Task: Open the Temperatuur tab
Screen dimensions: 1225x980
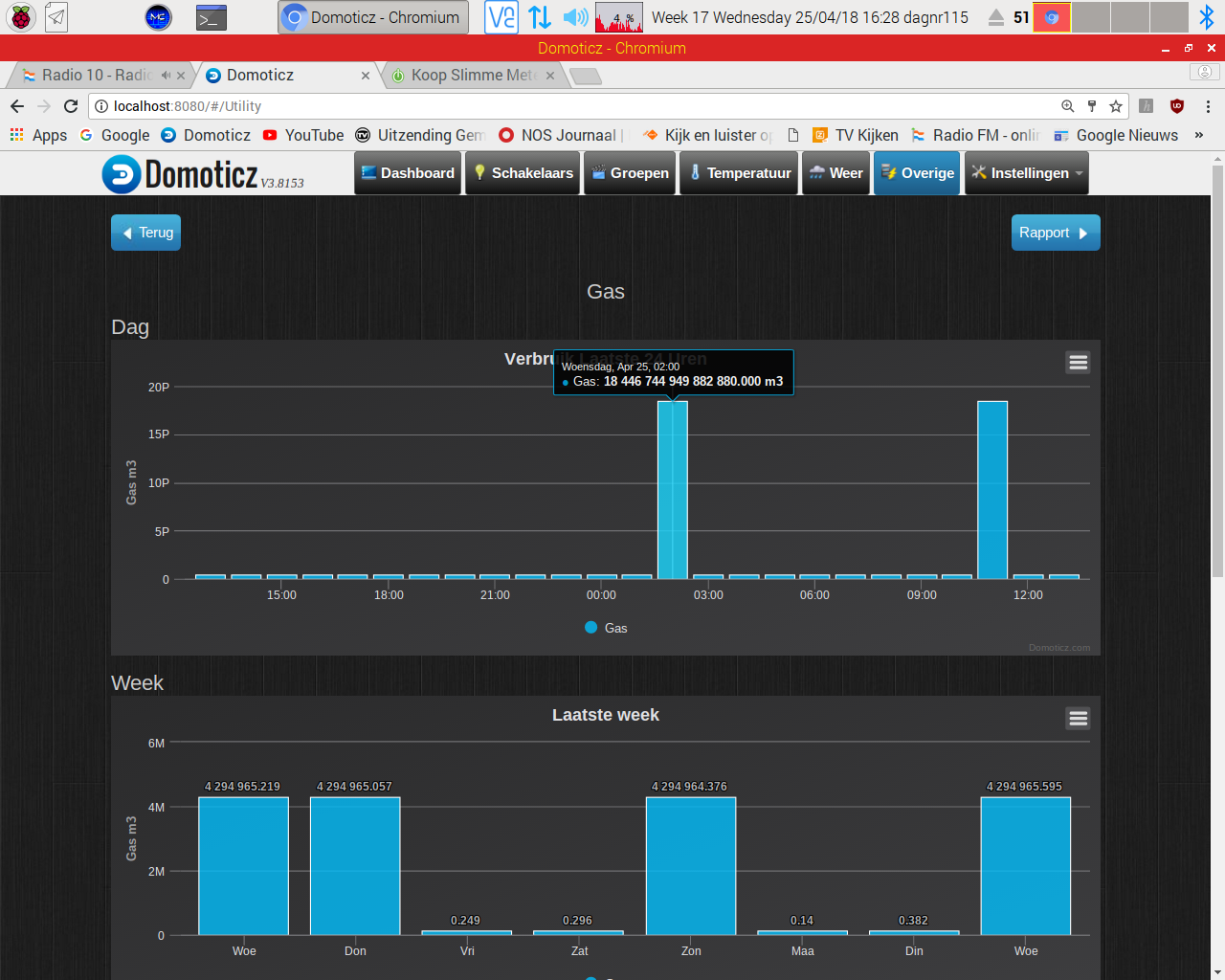Action: [739, 173]
